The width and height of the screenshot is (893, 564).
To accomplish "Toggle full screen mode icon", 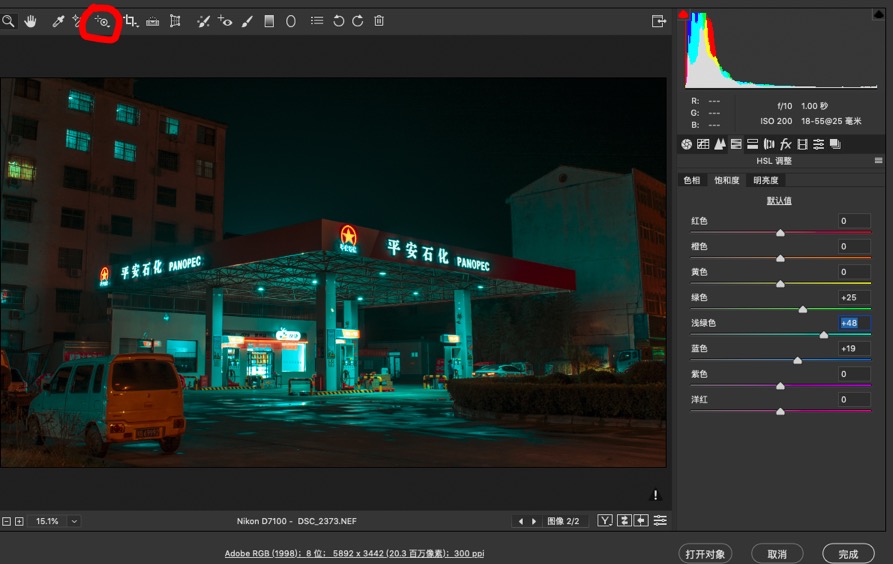I will 658,22.
